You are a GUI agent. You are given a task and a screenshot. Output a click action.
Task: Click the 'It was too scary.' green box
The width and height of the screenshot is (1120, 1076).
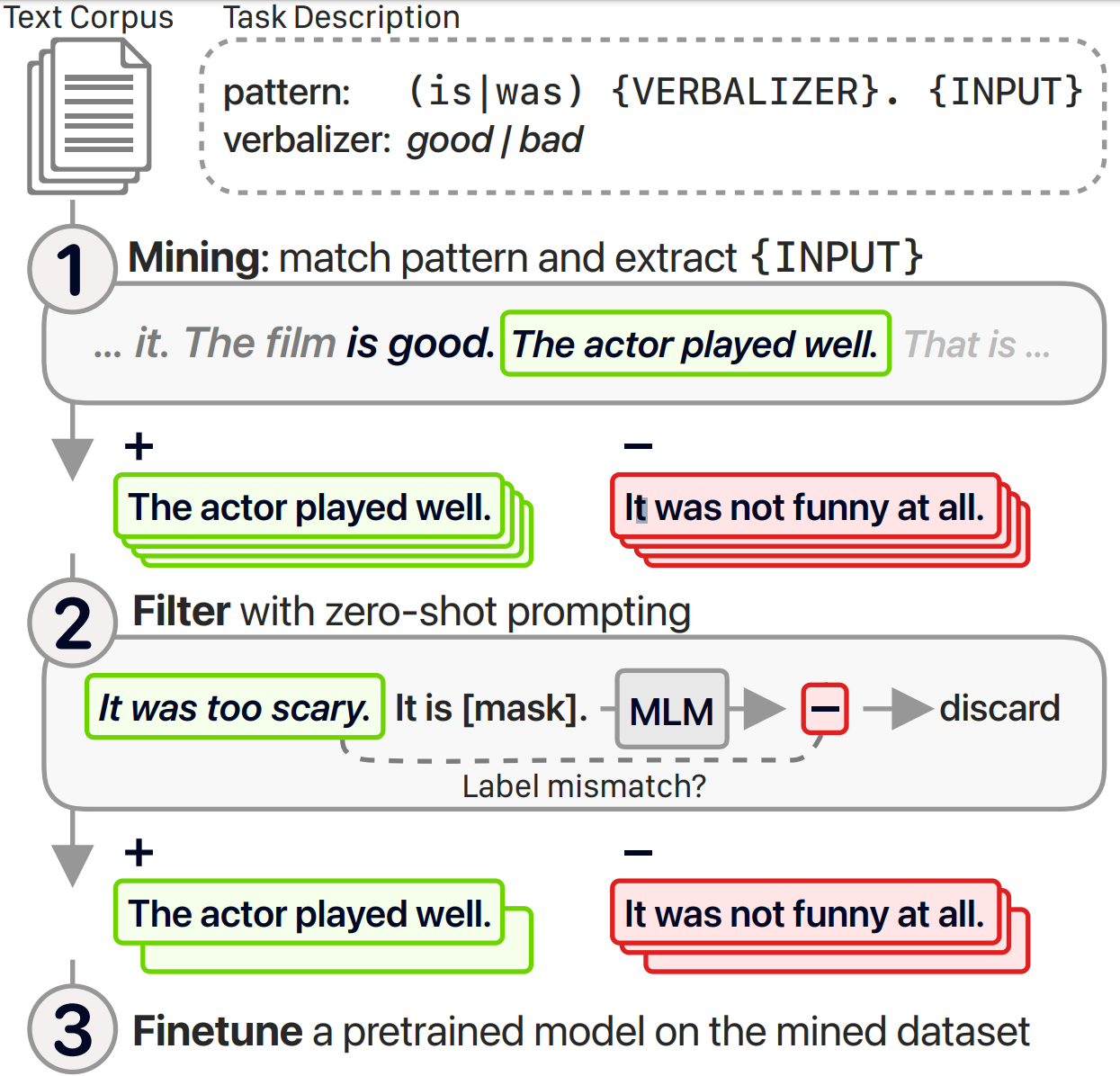[235, 707]
